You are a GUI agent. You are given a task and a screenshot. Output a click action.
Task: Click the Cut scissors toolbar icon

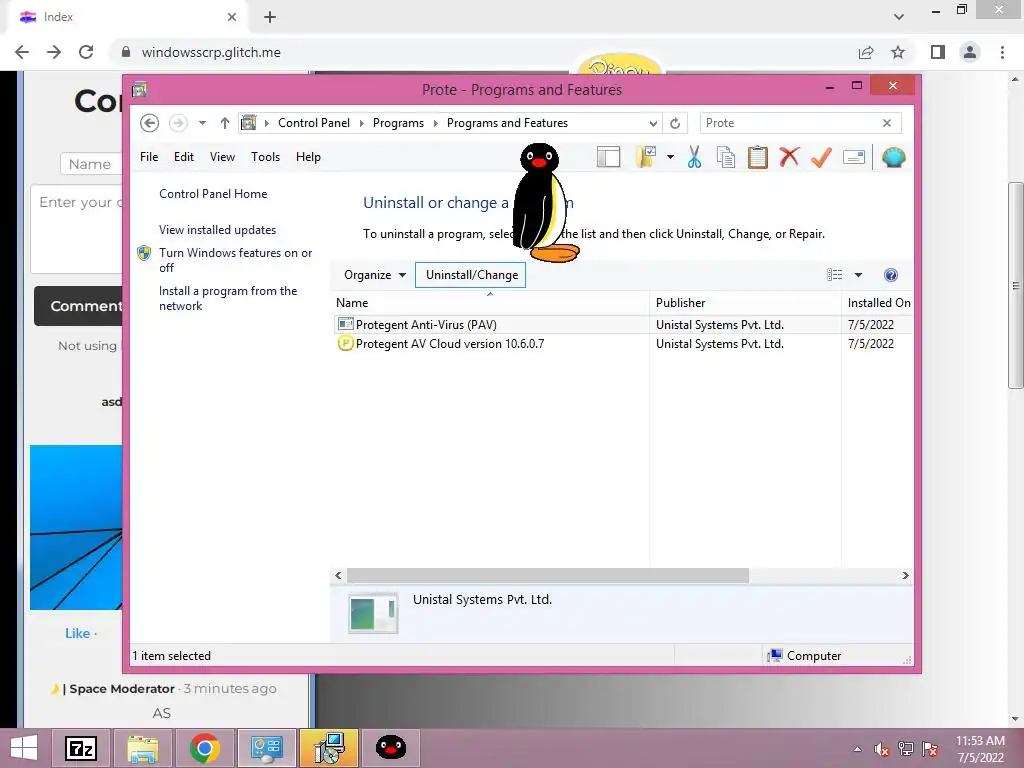[694, 157]
